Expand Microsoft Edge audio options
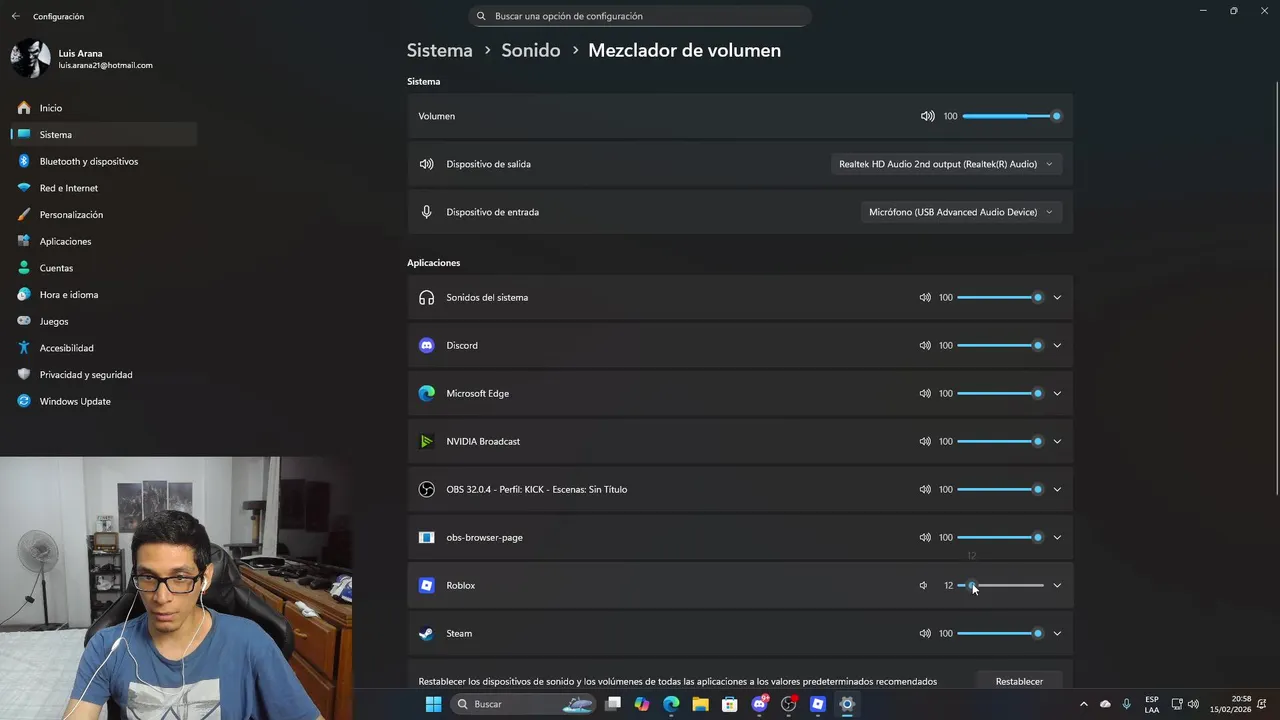This screenshot has height=720, width=1280. click(x=1057, y=393)
